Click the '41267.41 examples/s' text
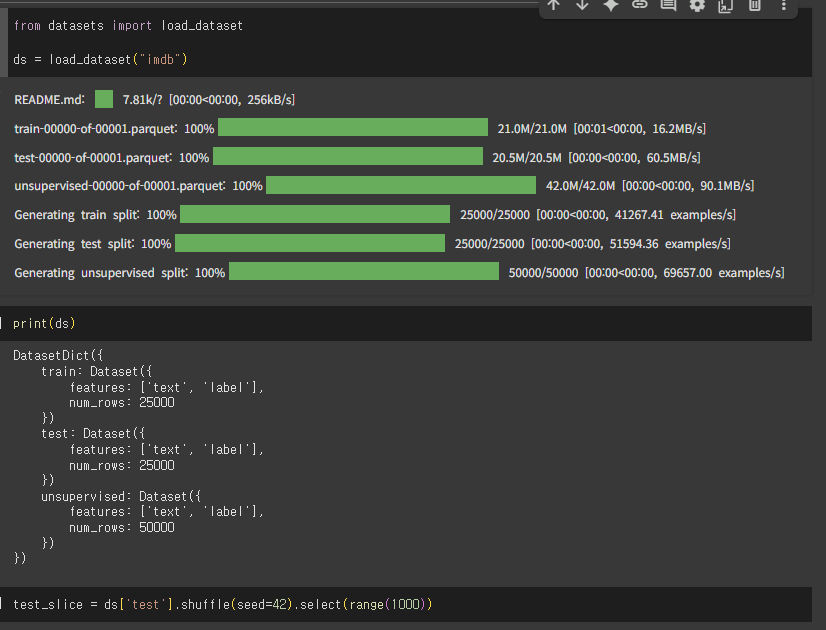826x630 pixels. point(675,215)
